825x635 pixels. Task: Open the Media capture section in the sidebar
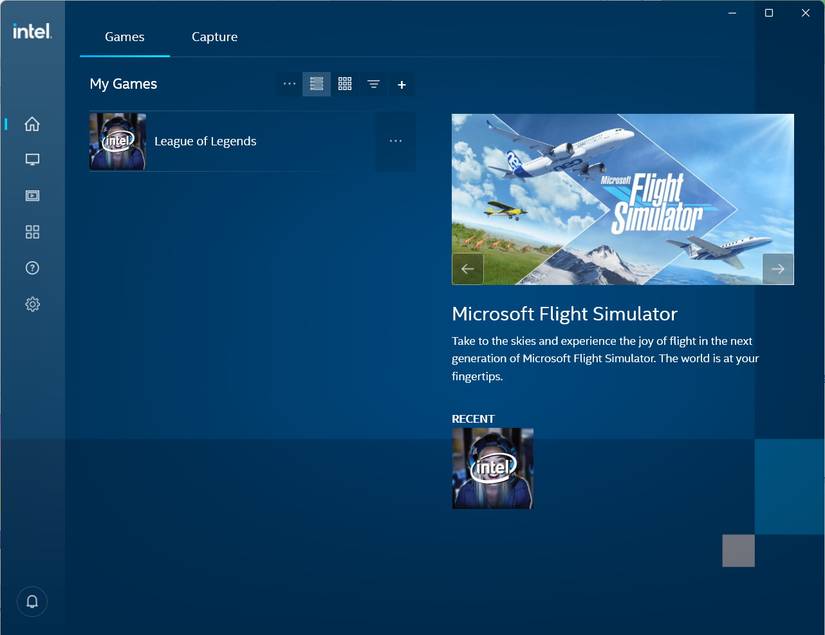(x=32, y=195)
